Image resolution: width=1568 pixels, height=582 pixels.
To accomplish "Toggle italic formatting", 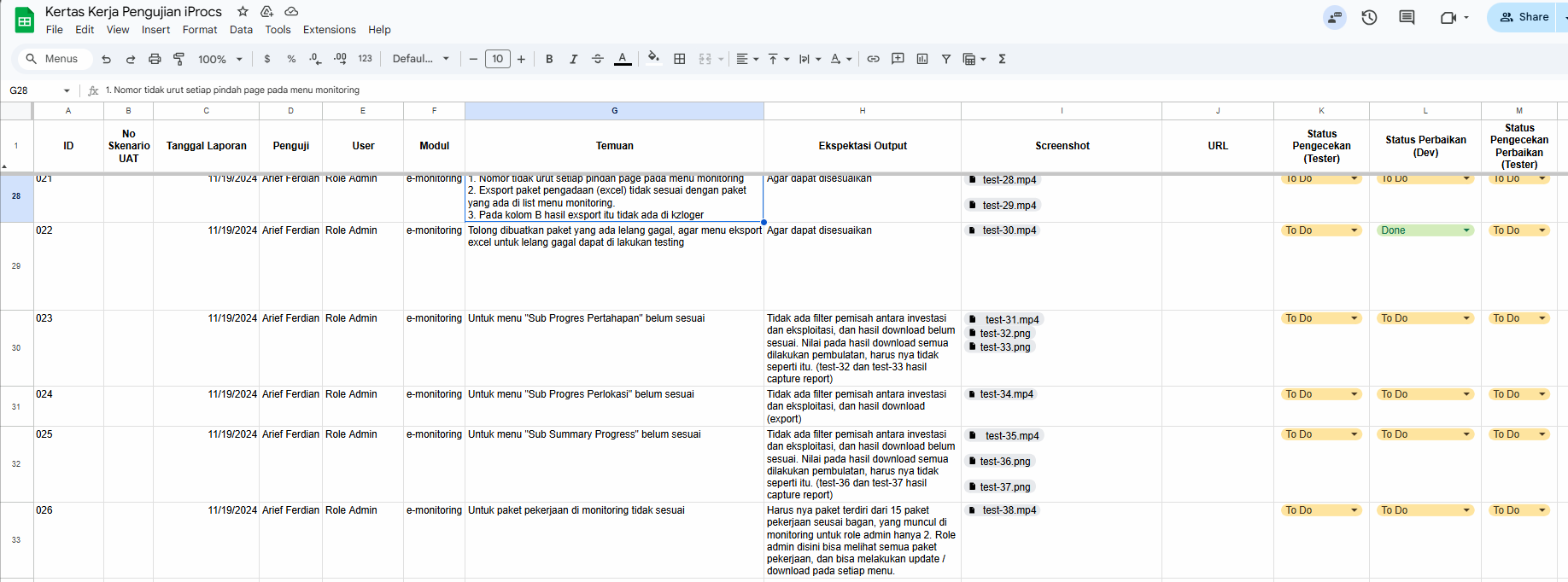I will click(x=573, y=59).
